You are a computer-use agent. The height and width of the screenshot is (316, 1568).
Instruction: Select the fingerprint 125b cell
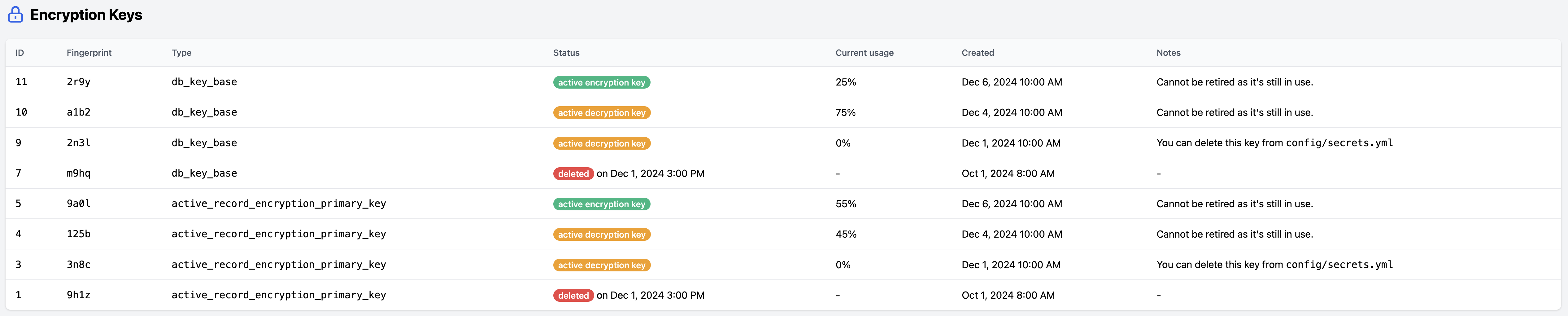[x=79, y=235]
